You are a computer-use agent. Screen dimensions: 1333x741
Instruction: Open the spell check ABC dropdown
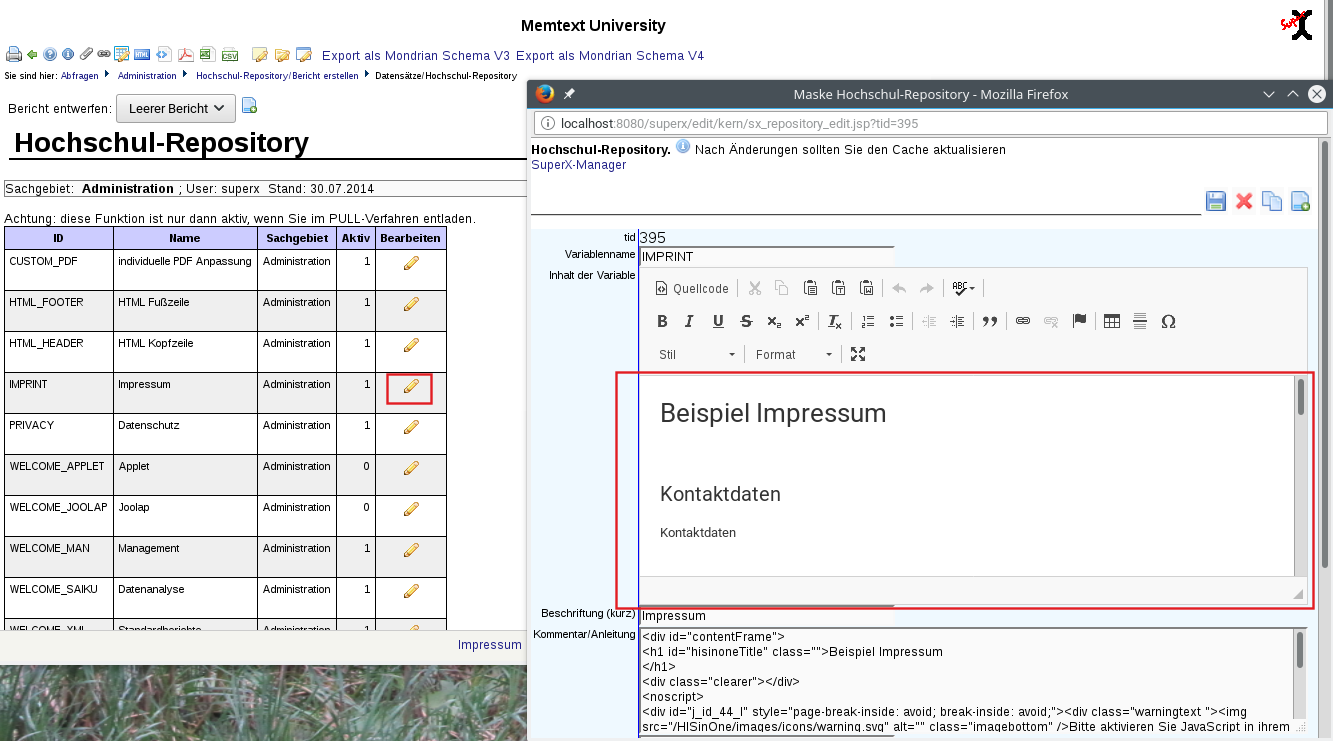point(964,288)
